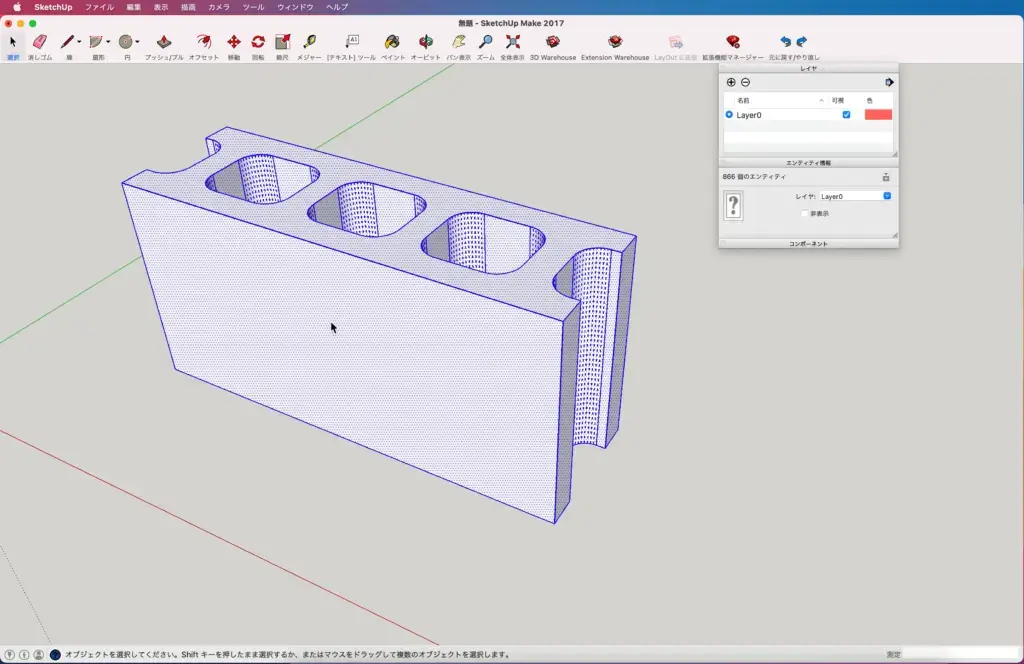Collapse the レイヤ panel header
This screenshot has height=664, width=1024.
[808, 68]
